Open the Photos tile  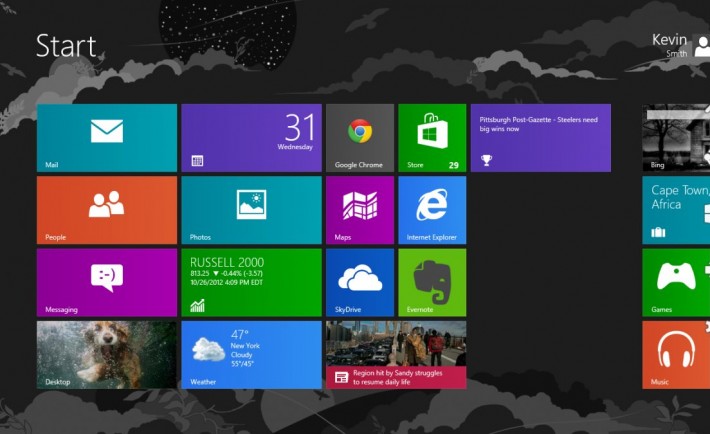[x=251, y=210]
